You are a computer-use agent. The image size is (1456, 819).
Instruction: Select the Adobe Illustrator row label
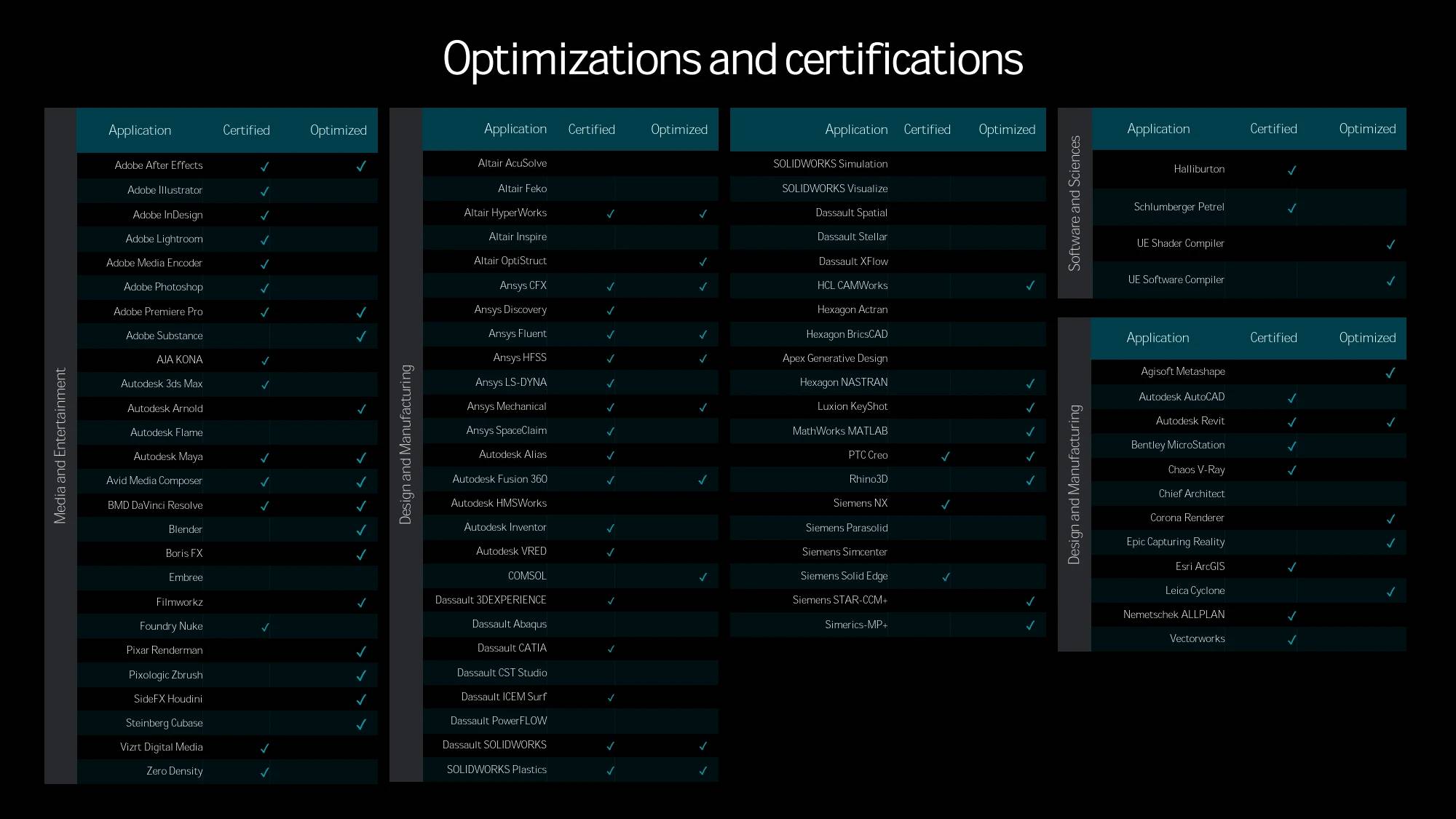[x=165, y=190]
